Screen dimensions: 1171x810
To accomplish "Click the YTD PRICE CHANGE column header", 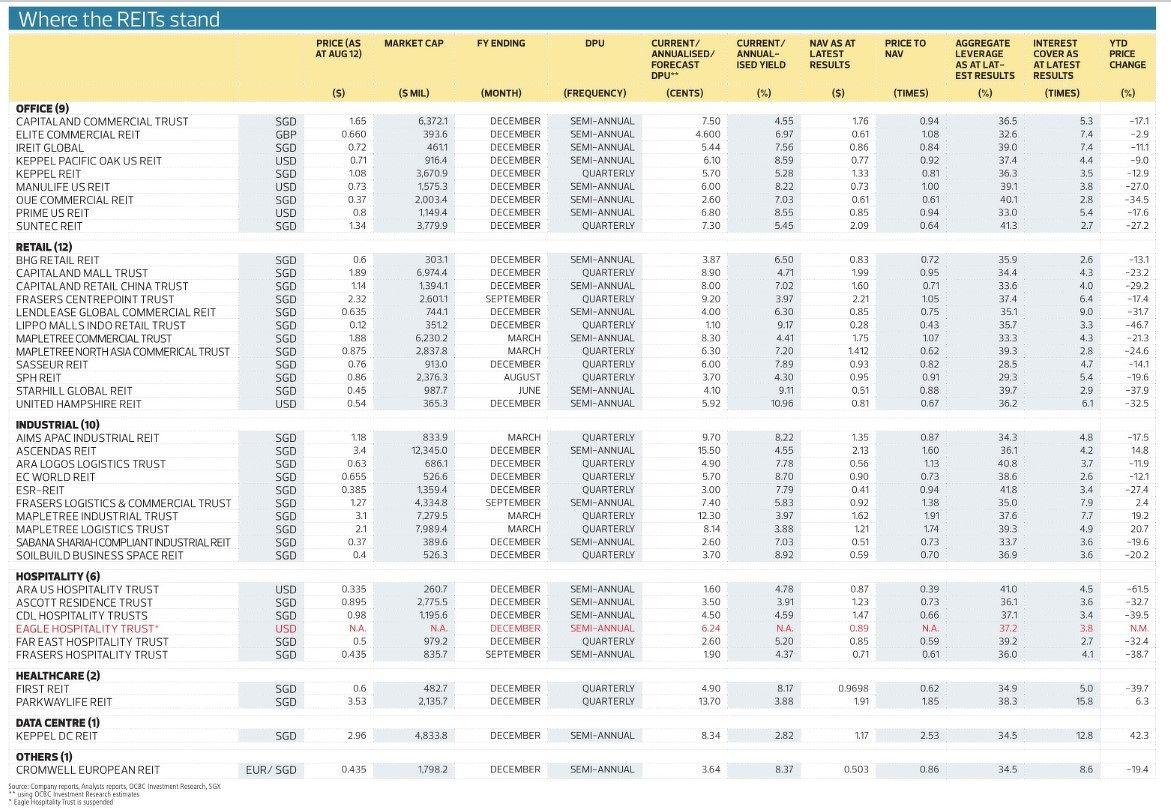I will click(1122, 54).
